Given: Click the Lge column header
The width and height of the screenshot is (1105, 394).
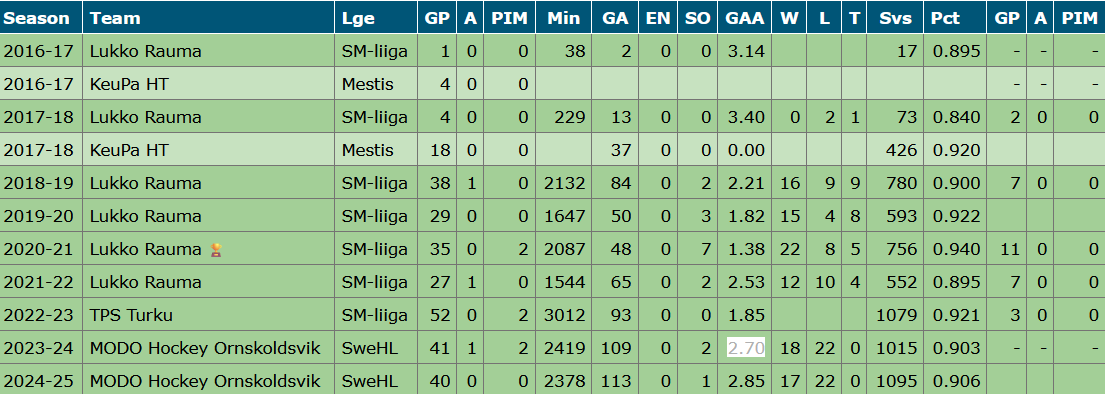Looking at the screenshot, I should tap(359, 18).
